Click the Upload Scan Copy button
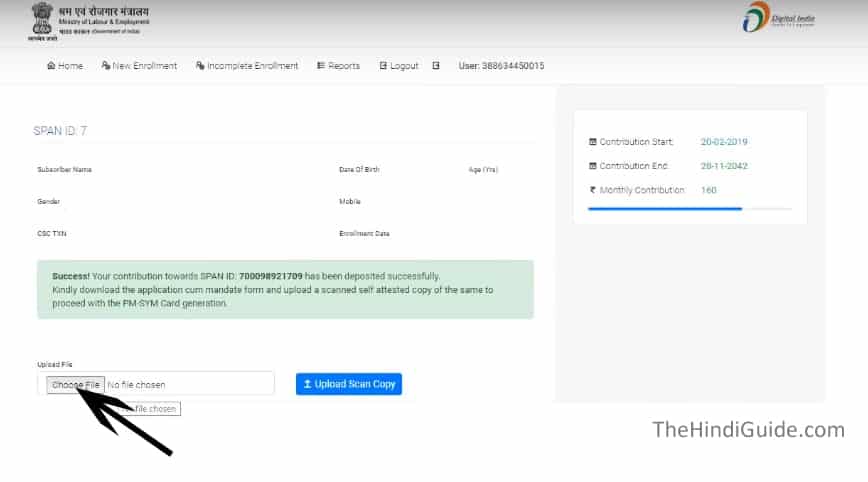 coord(349,384)
